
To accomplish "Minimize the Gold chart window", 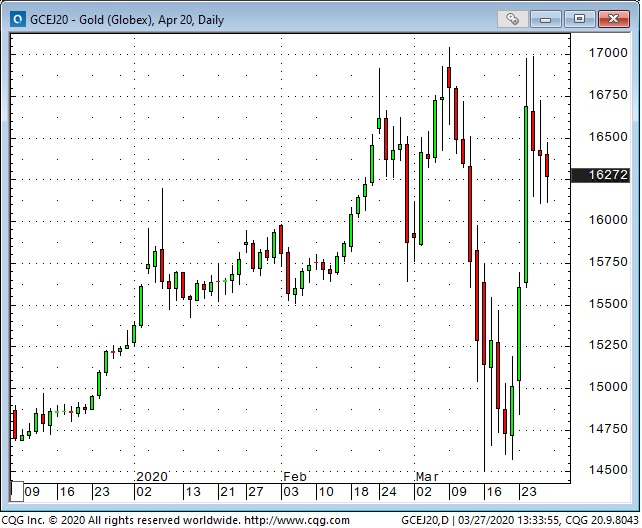I will coord(545,19).
